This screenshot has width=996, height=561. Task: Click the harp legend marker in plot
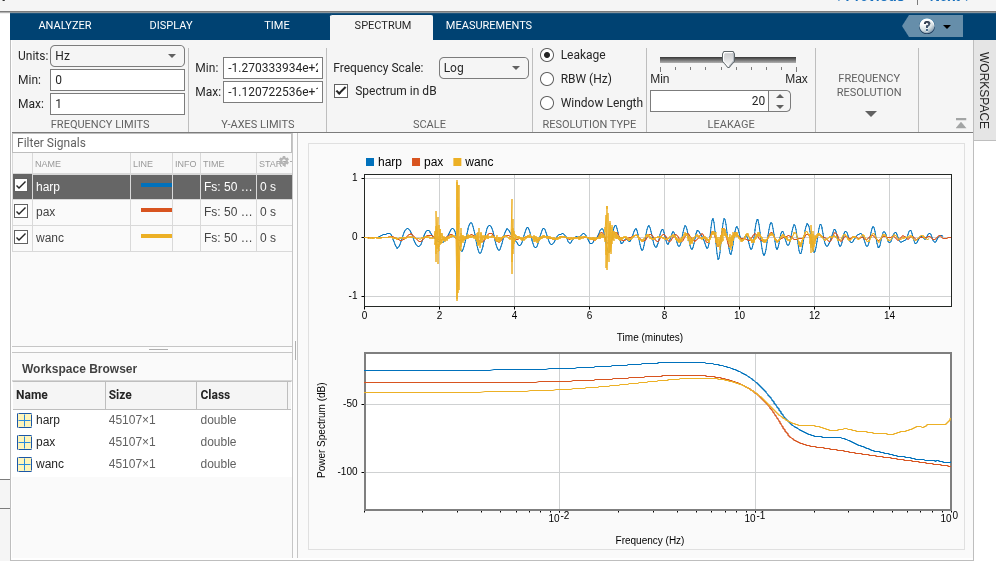[370, 162]
